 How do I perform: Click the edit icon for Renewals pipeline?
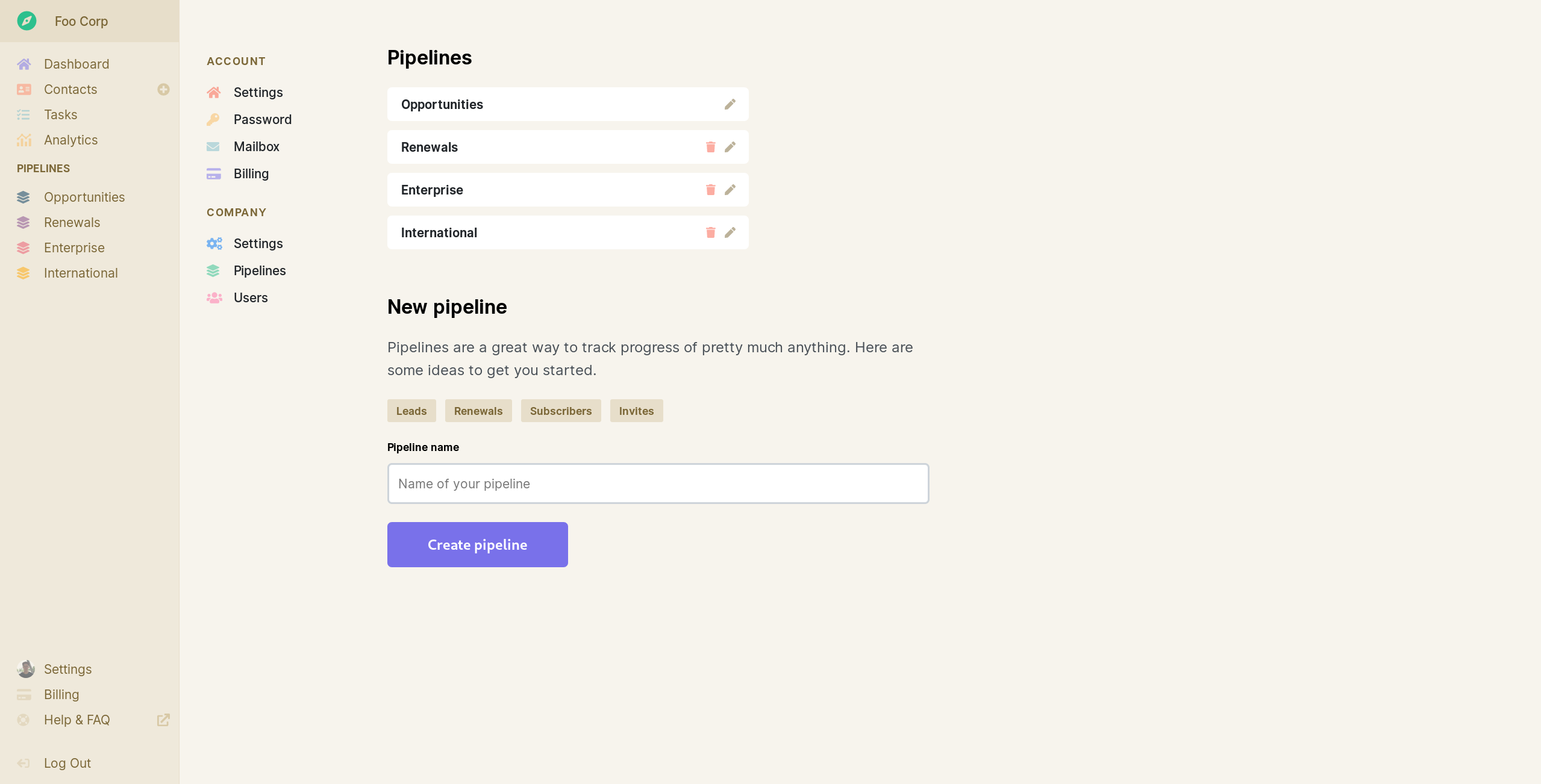(x=730, y=147)
